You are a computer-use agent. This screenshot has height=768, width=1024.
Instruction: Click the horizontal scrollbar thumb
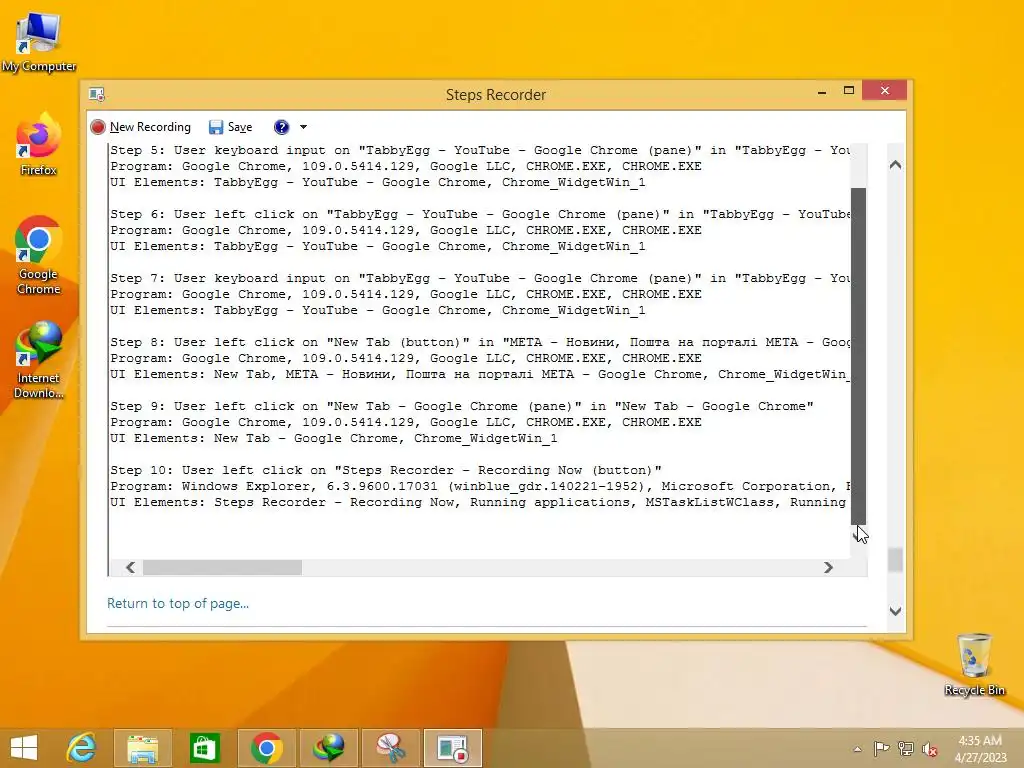coord(223,568)
